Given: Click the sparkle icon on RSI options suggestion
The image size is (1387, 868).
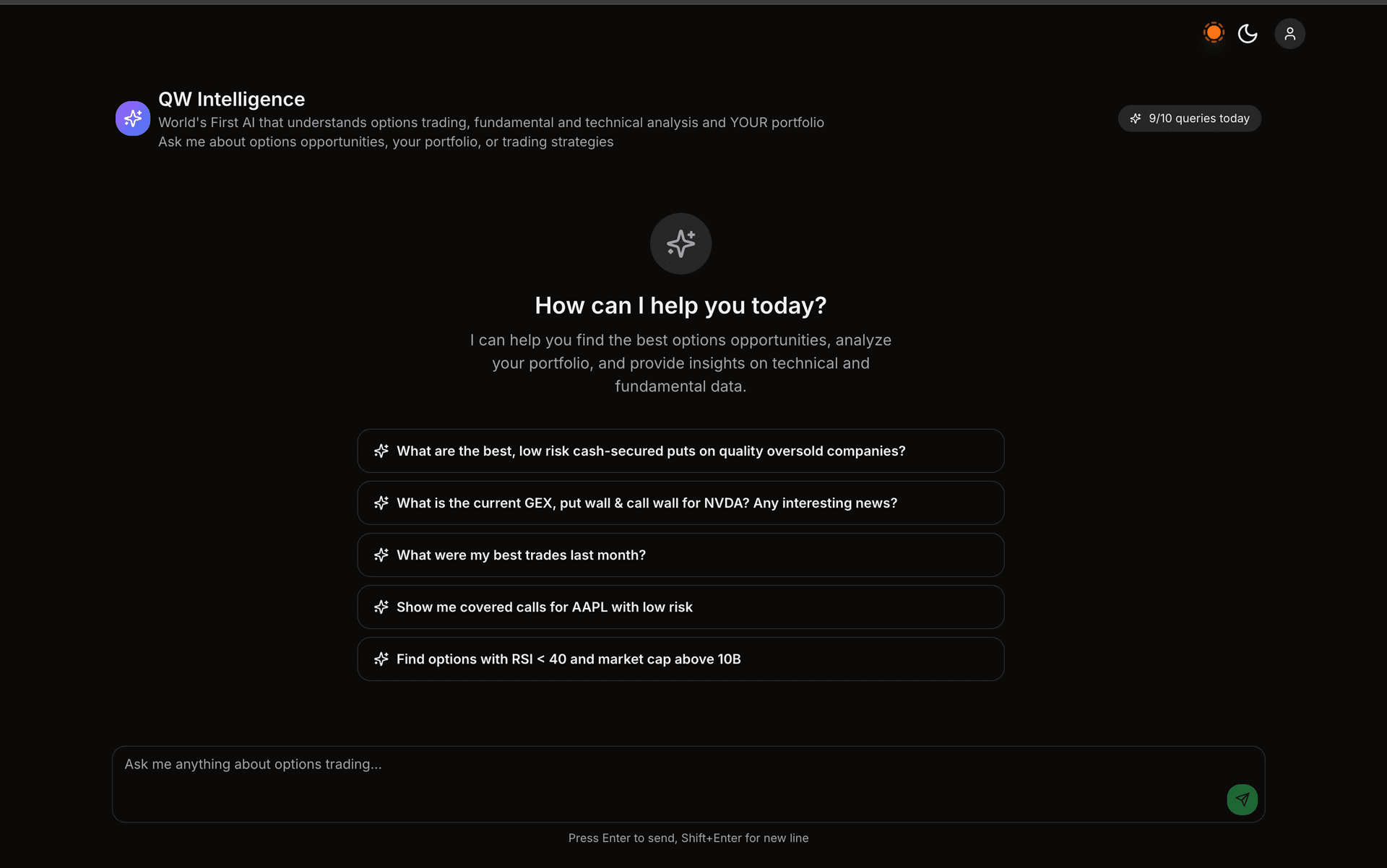Looking at the screenshot, I should pyautogui.click(x=381, y=659).
